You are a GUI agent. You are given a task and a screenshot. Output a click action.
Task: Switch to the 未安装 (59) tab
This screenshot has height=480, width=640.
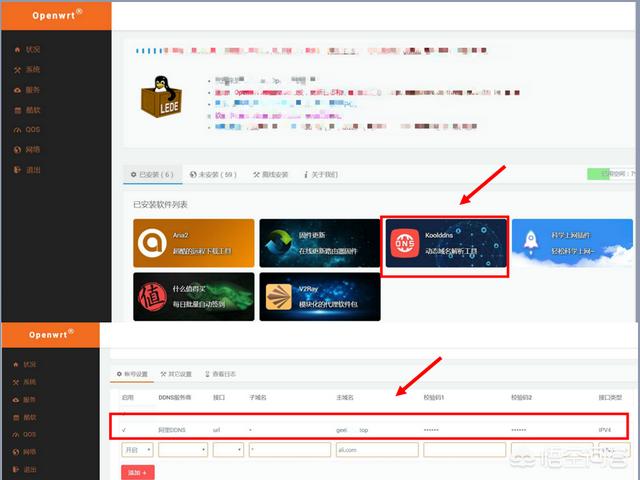pos(213,174)
